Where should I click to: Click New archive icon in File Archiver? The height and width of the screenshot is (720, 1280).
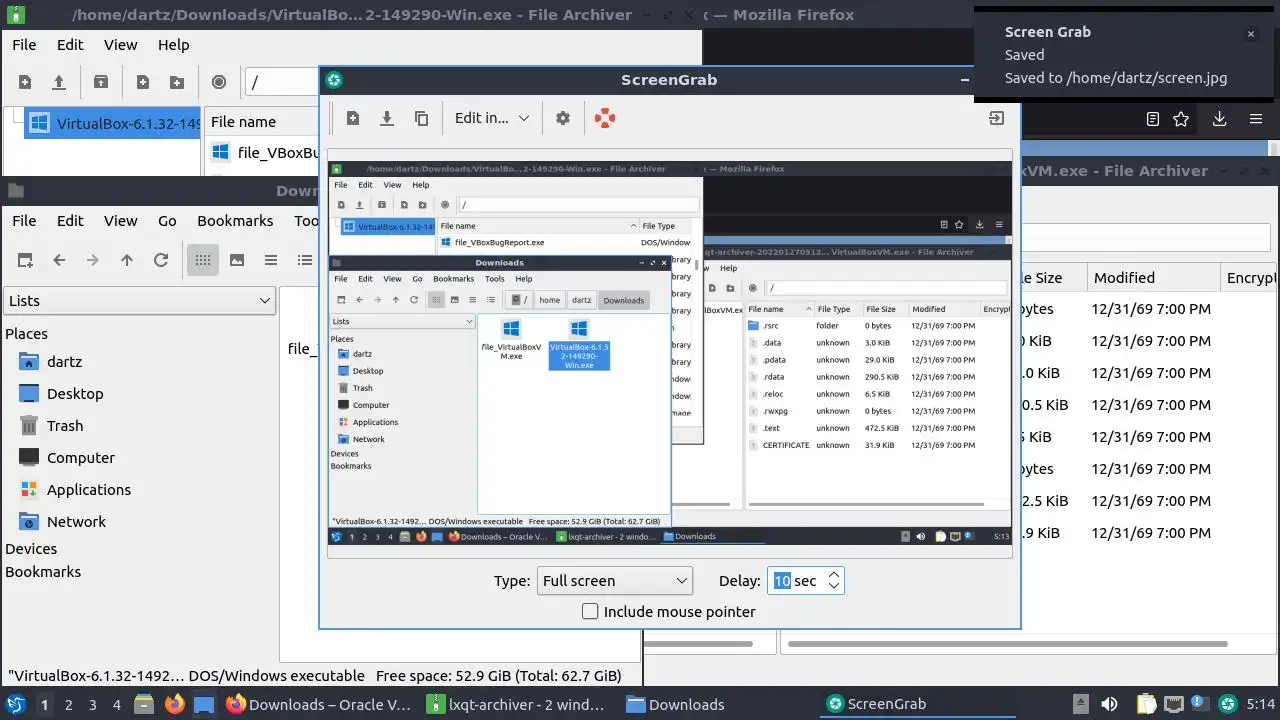tap(25, 82)
